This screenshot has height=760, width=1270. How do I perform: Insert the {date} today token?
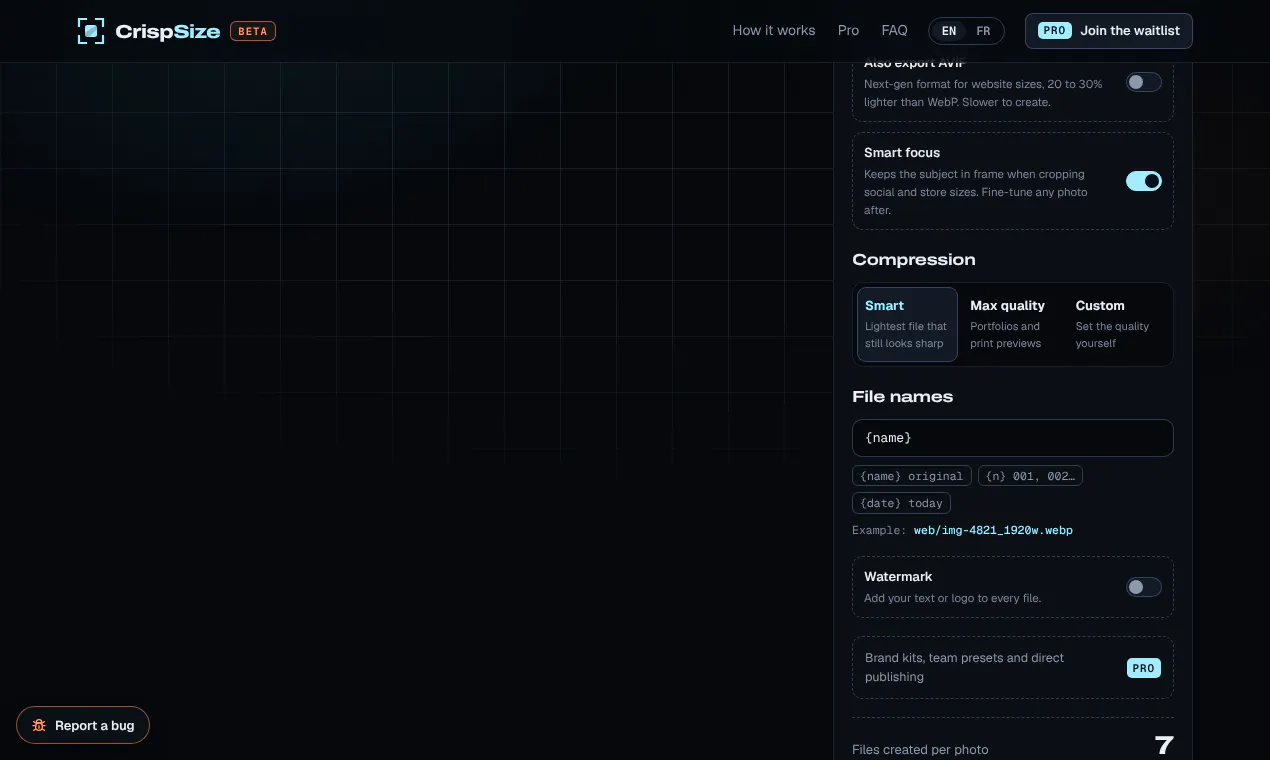pos(901,503)
